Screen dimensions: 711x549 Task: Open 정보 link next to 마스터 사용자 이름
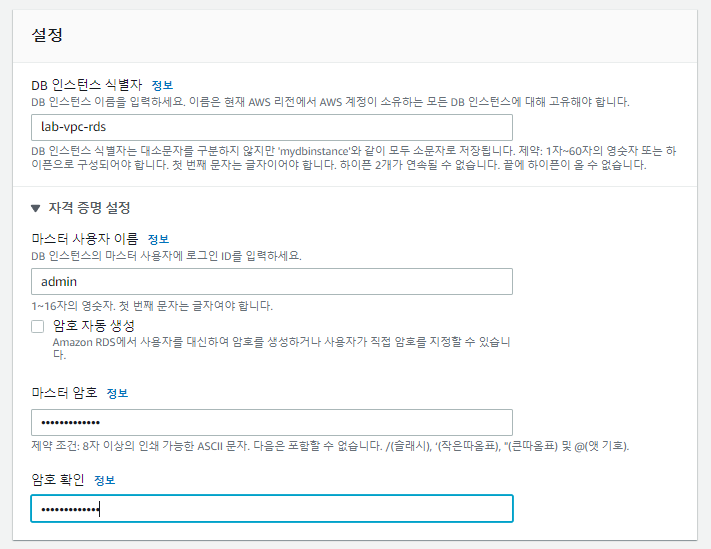(x=158, y=239)
